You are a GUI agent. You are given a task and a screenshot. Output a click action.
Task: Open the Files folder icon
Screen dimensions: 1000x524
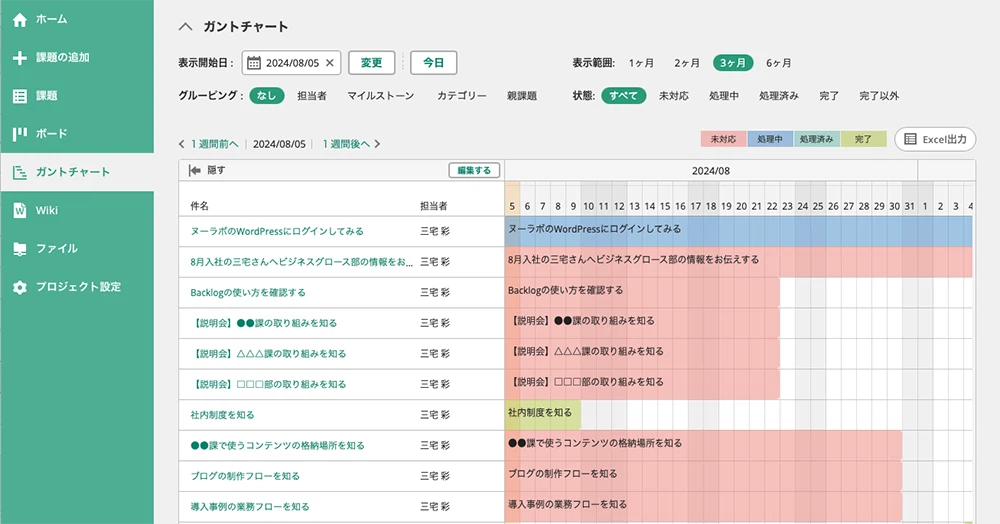tap(19, 248)
